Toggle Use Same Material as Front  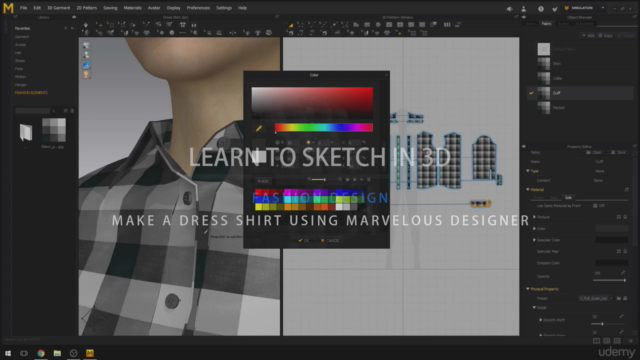tap(595, 206)
